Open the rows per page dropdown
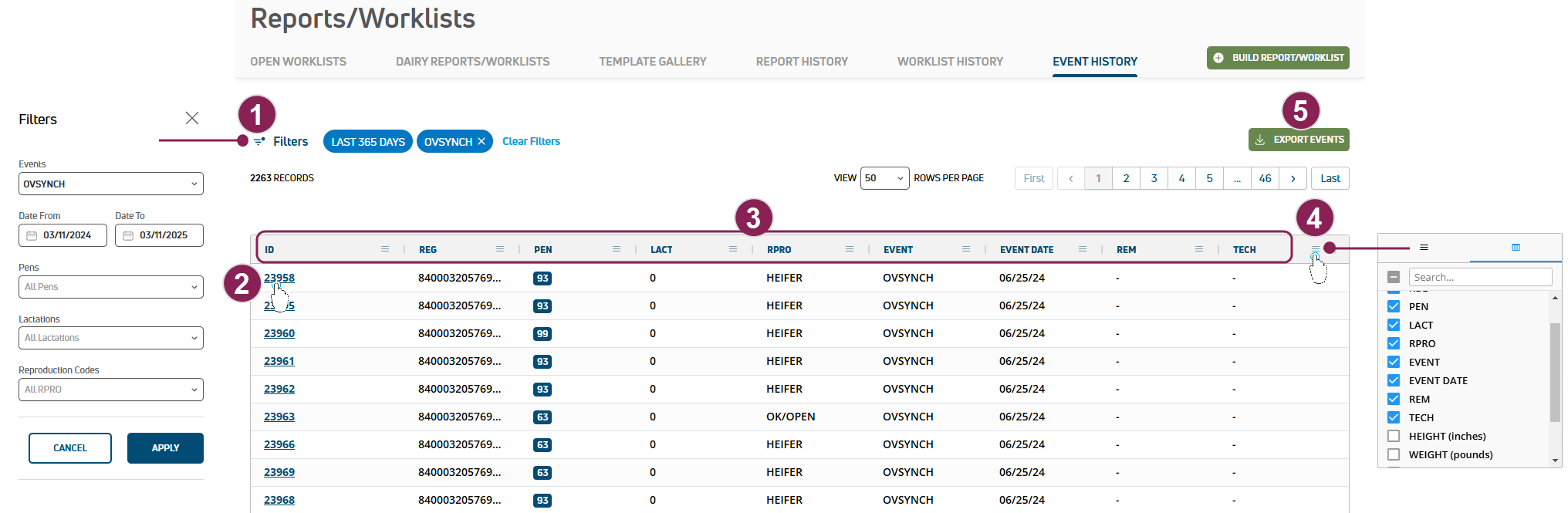1568x513 pixels. pos(884,178)
